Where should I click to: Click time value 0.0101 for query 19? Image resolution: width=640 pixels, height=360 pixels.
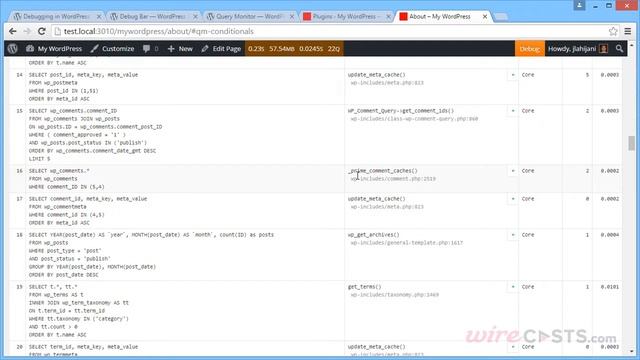(x=609, y=287)
